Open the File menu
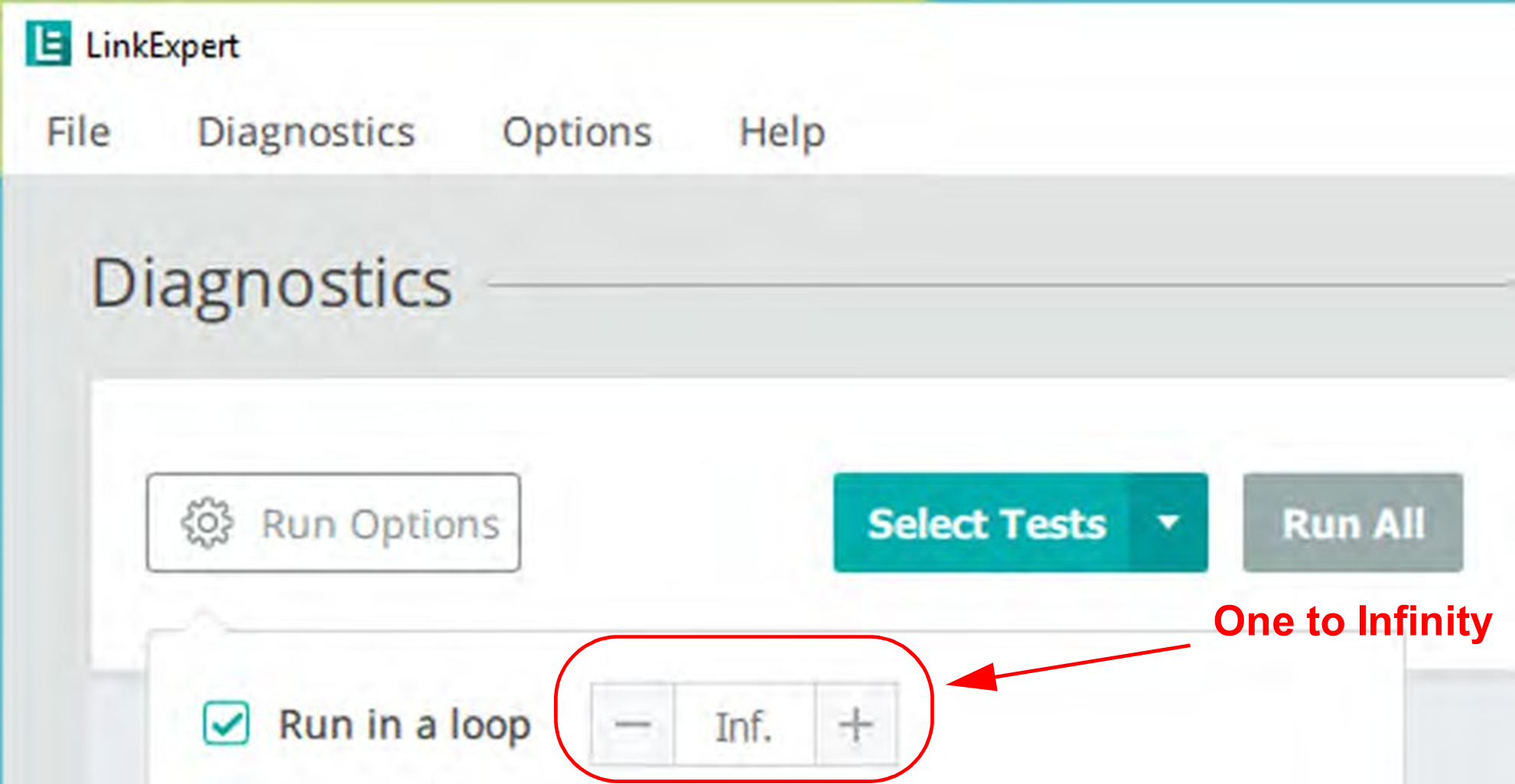Viewport: 1515px width, 784px height. [79, 132]
